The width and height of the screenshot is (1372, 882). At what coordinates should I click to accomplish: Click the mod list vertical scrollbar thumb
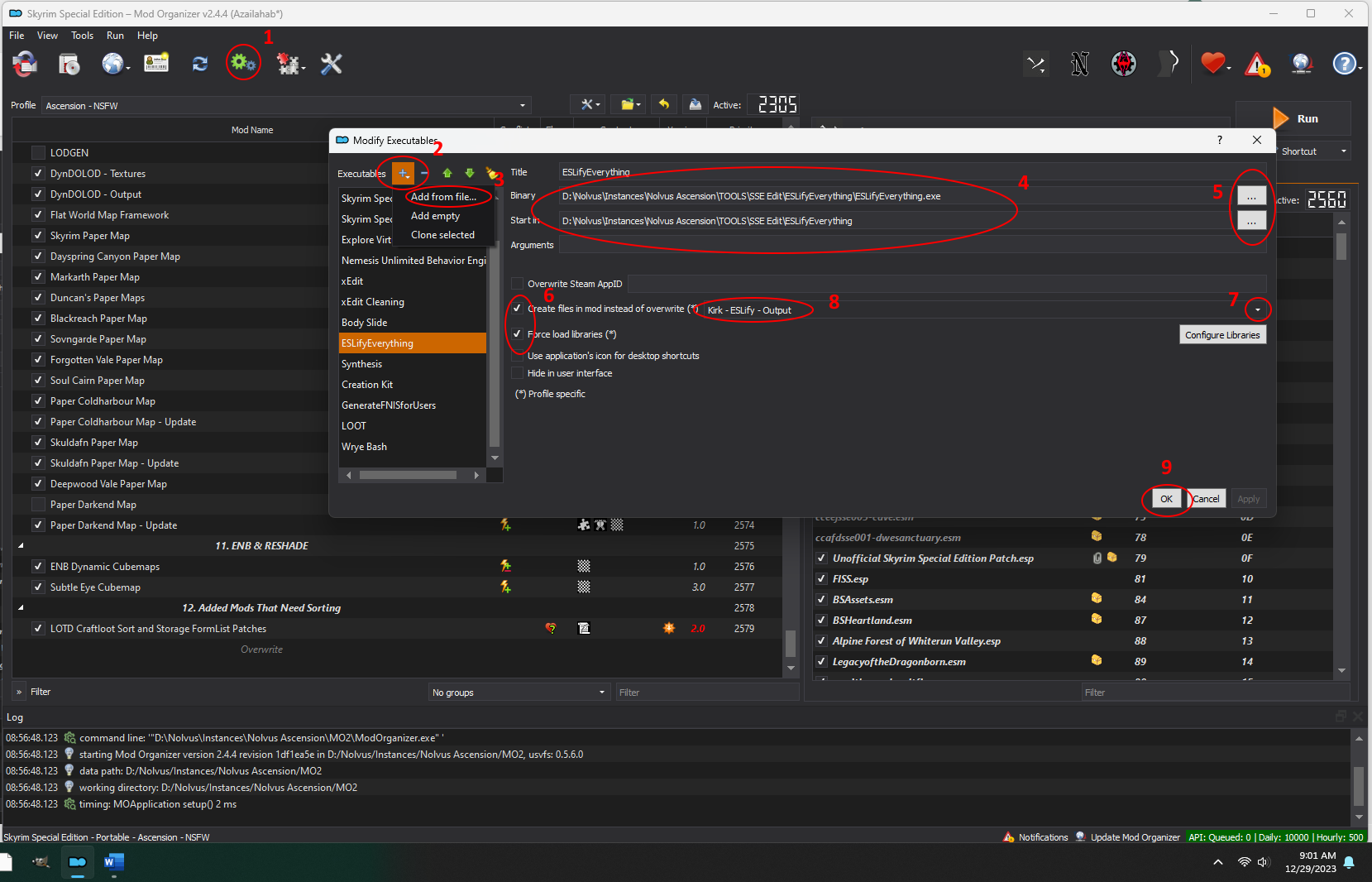pyautogui.click(x=791, y=644)
